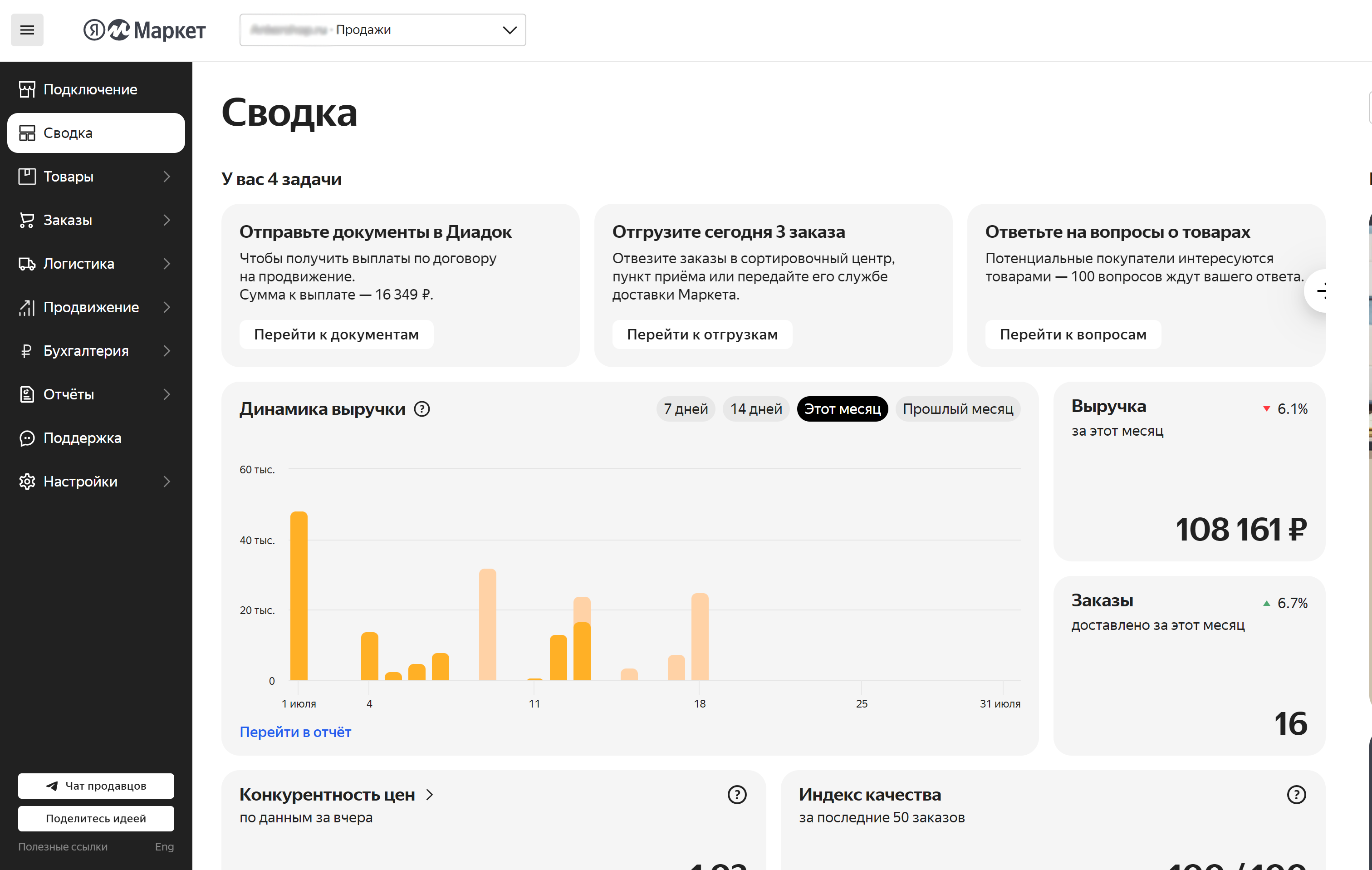1372x870 pixels.
Task: Open the Динамика выручки help icon
Action: pyautogui.click(x=421, y=409)
